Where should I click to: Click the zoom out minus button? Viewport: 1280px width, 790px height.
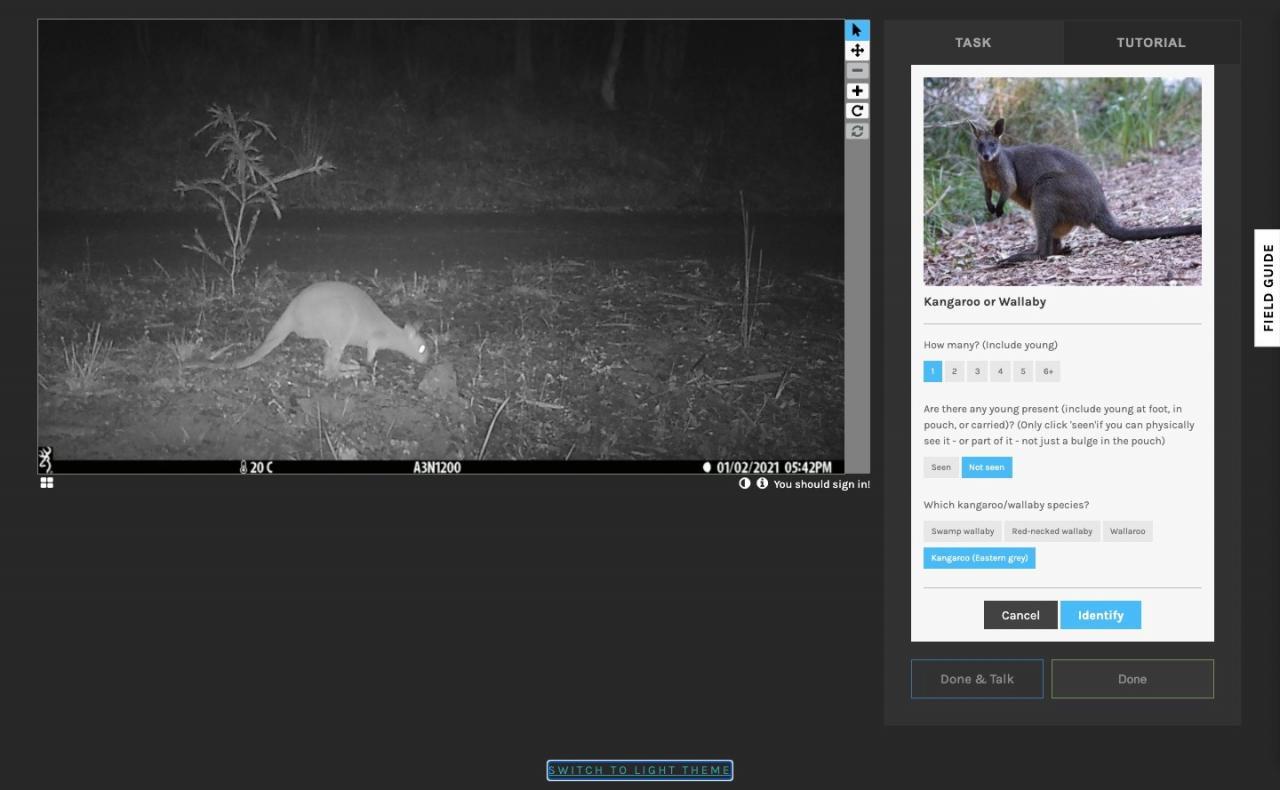tap(857, 71)
